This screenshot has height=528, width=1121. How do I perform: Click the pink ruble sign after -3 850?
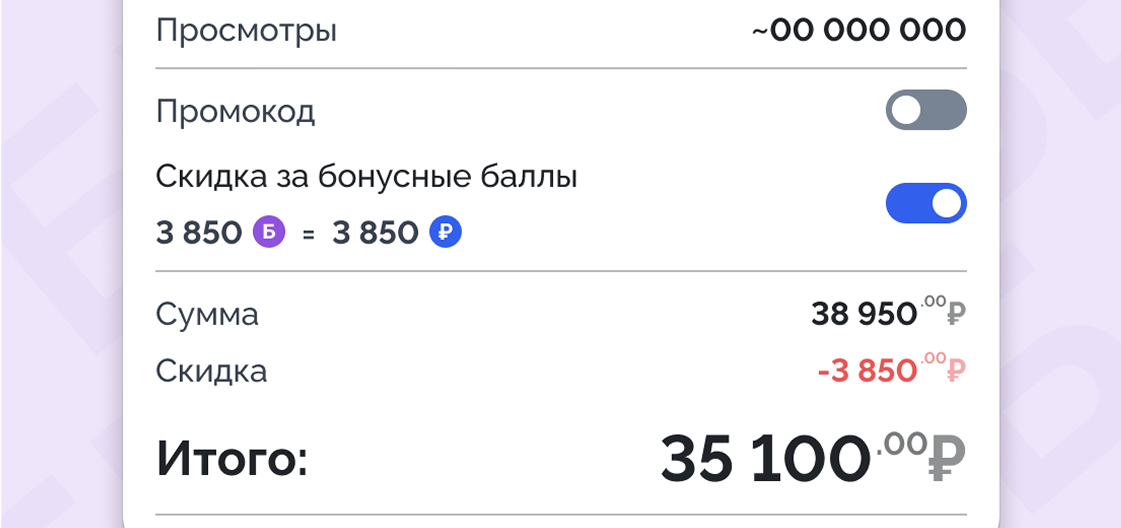tap(956, 371)
